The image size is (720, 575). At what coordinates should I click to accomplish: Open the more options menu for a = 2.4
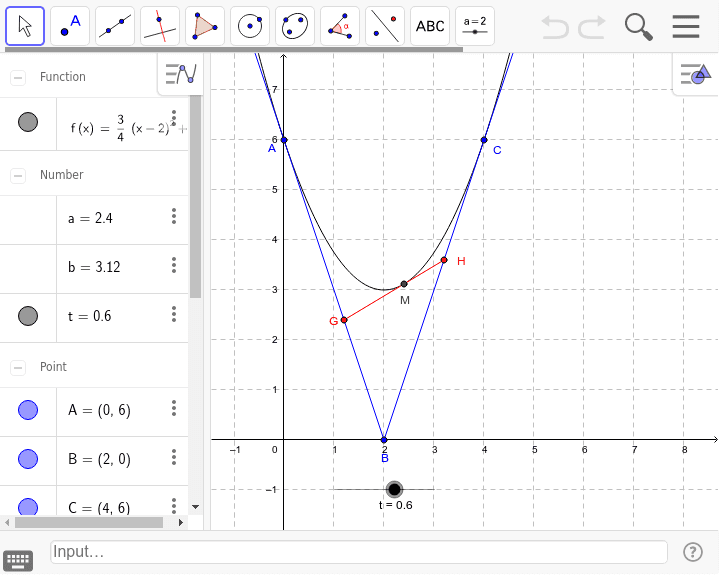pyautogui.click(x=174, y=216)
